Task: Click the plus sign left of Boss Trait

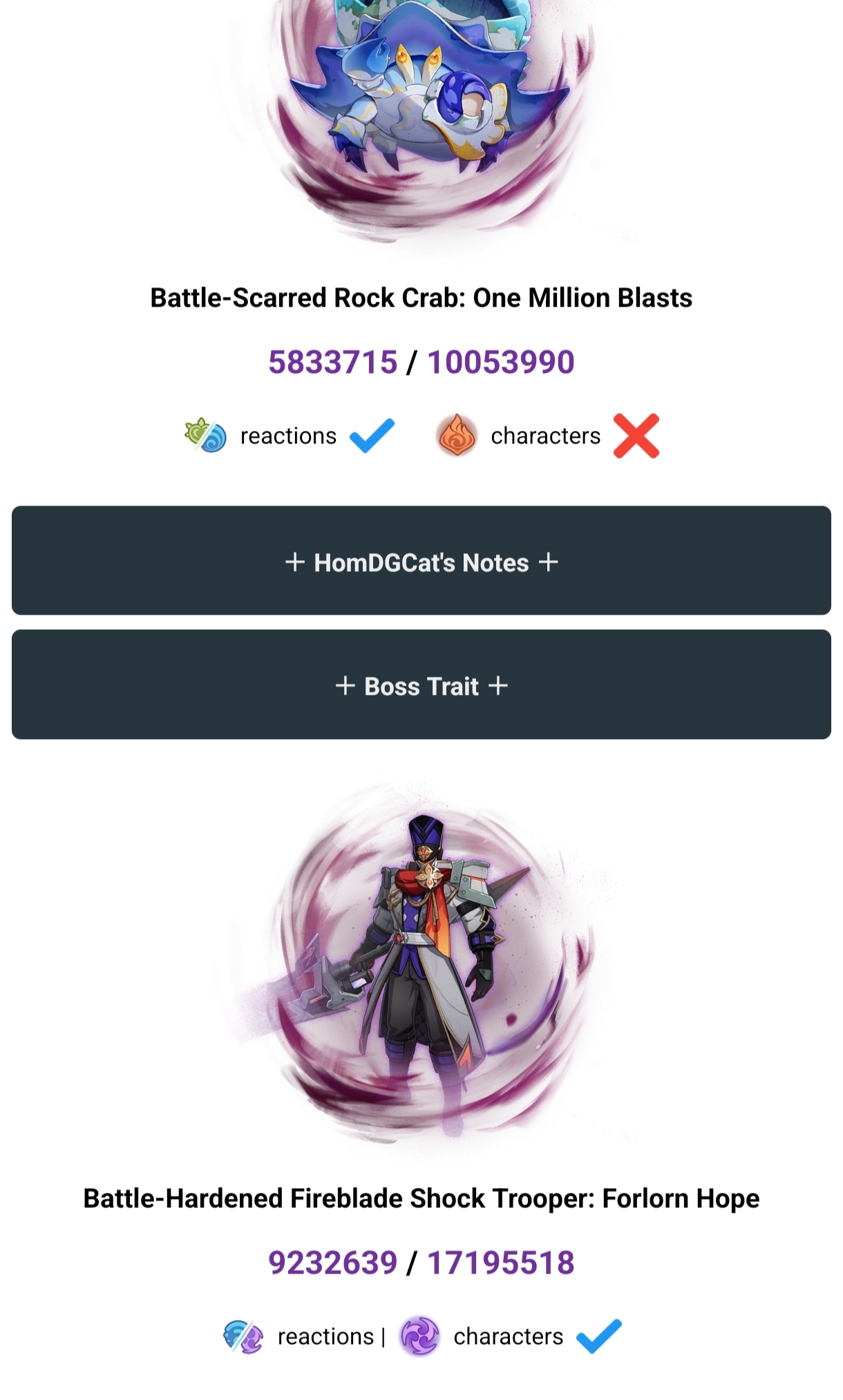Action: pyautogui.click(x=345, y=686)
